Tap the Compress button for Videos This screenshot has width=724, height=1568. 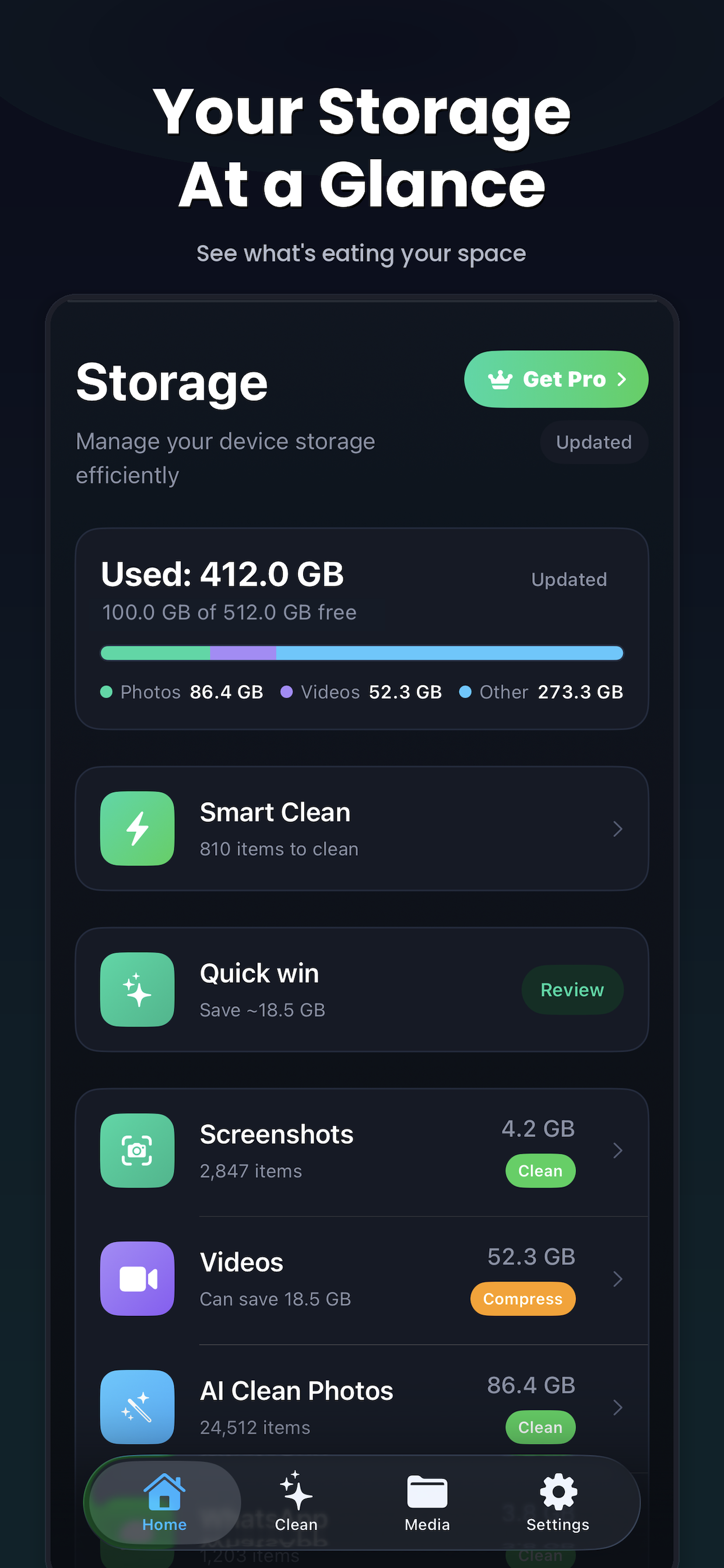(x=522, y=1300)
